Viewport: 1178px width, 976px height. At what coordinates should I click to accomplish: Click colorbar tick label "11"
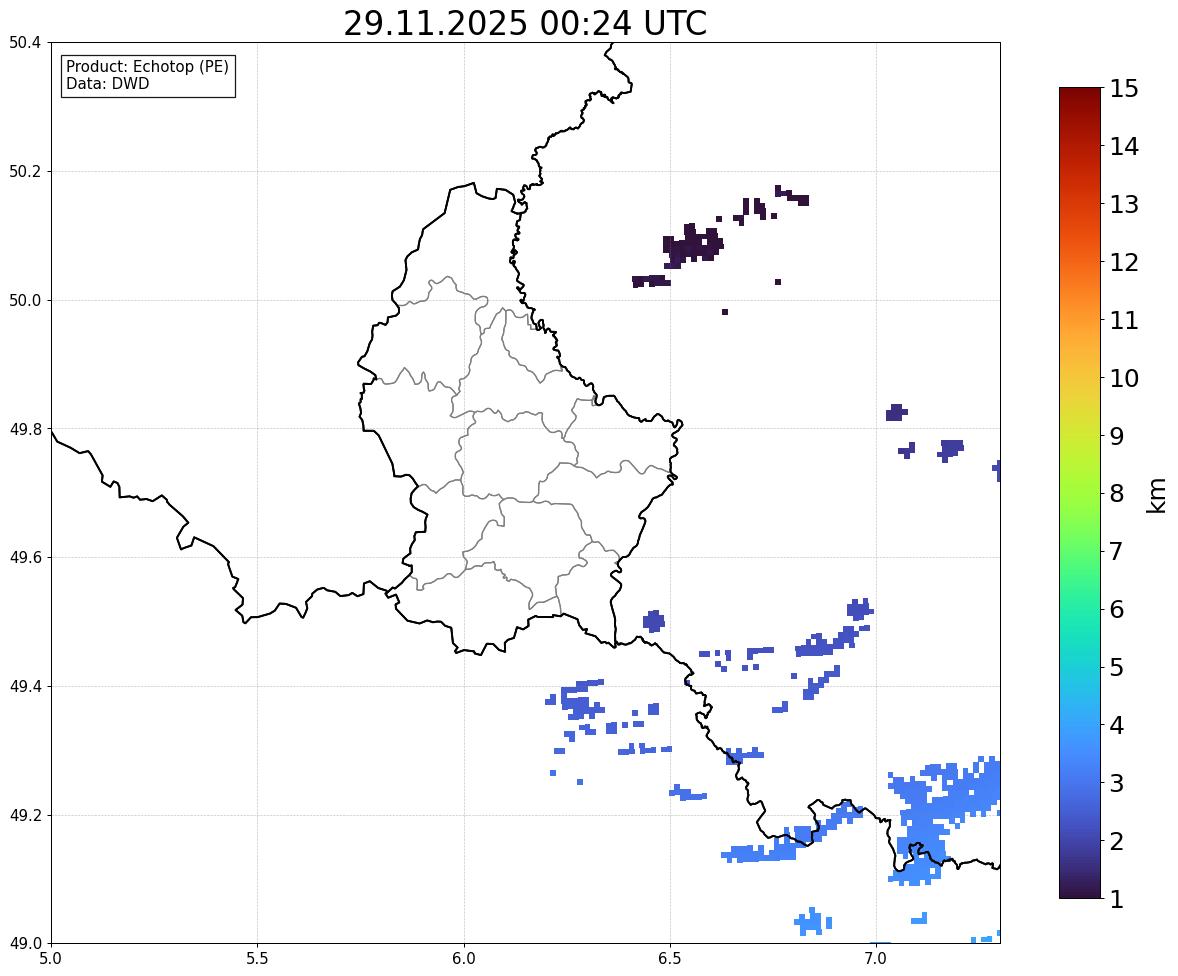click(x=1124, y=320)
